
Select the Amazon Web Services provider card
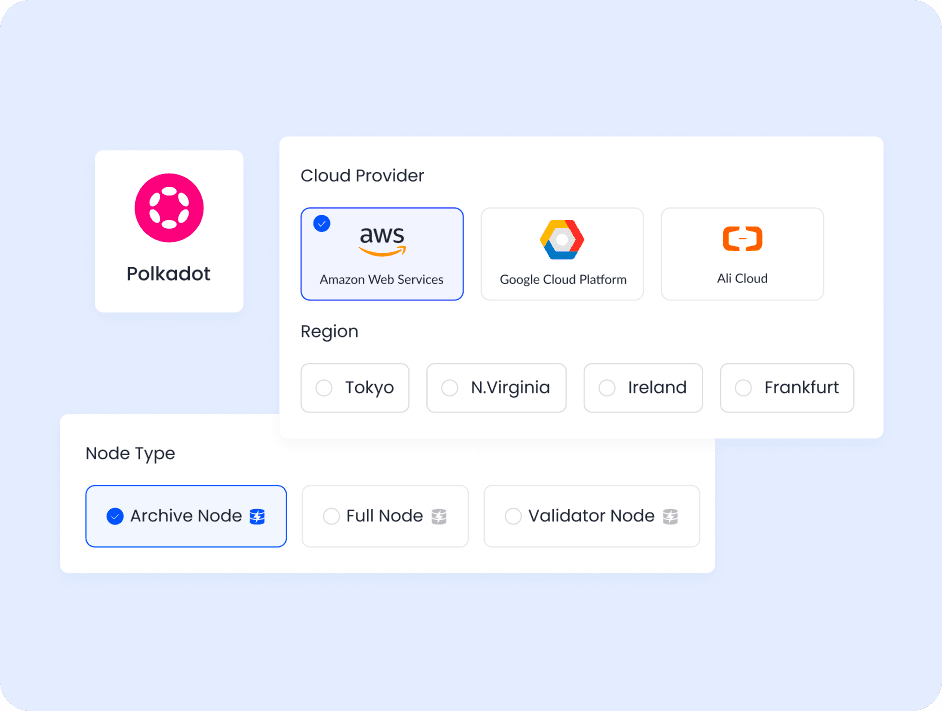point(382,254)
